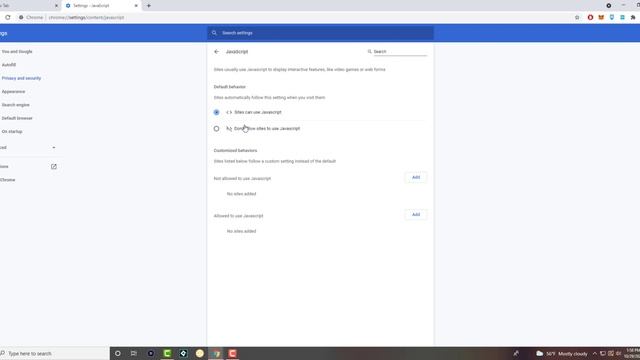
Task: Open Privacy and security section
Action: point(21,78)
